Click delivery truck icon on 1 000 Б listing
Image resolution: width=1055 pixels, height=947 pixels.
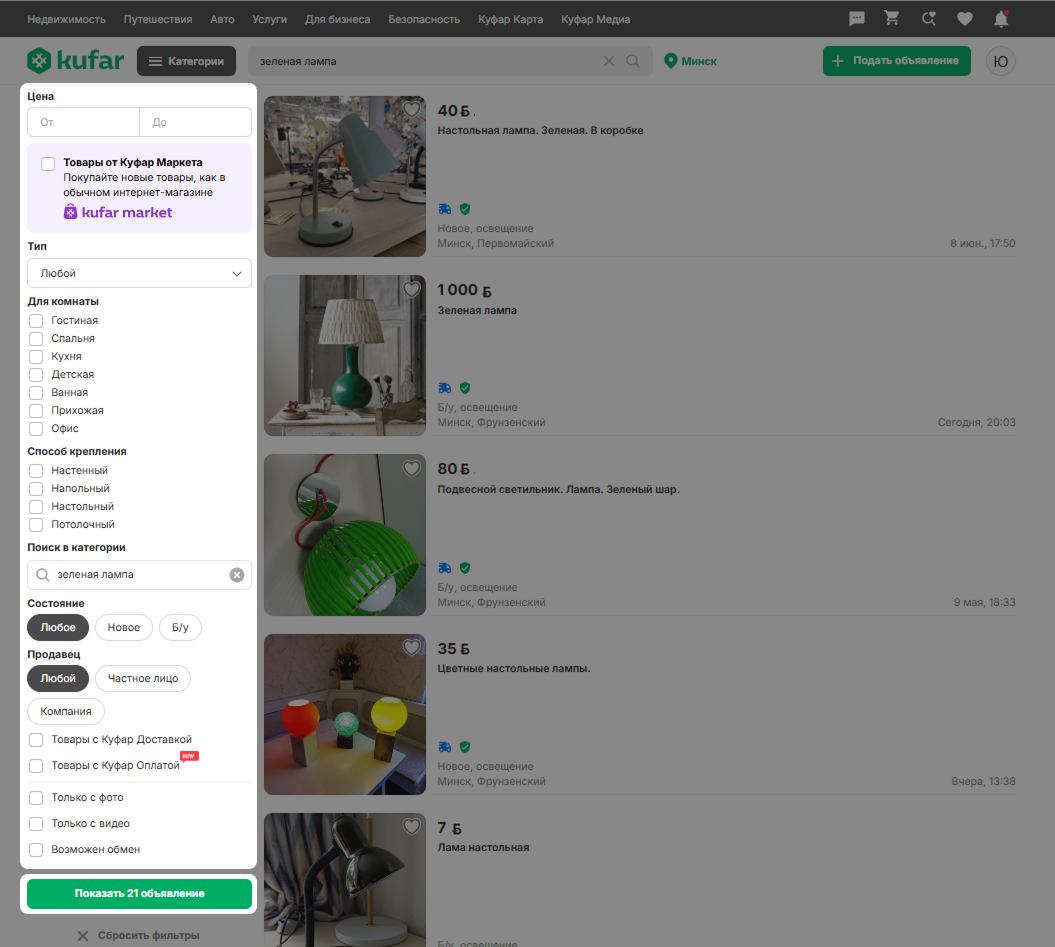(445, 388)
